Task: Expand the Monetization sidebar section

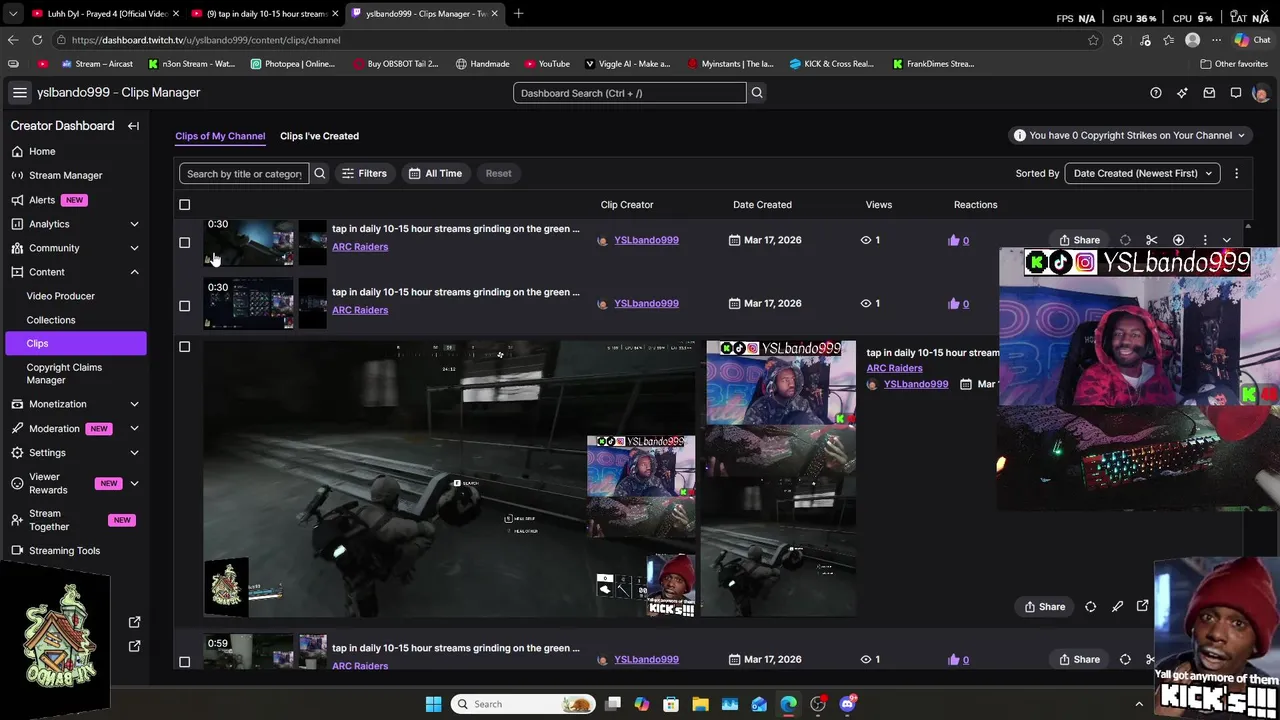Action: pos(134,404)
